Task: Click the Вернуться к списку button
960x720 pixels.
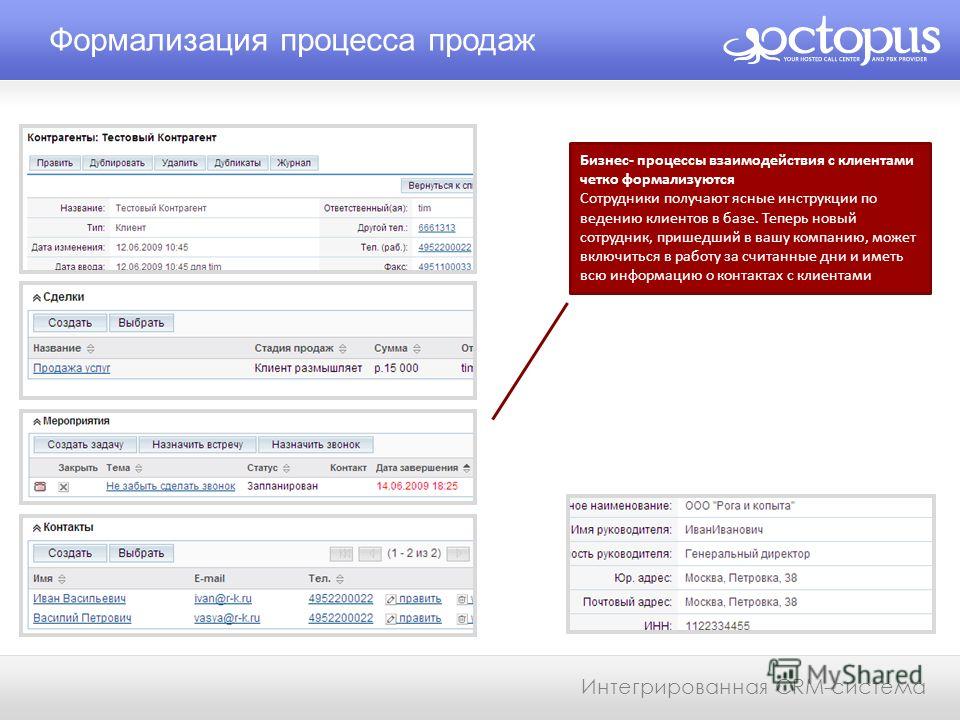Action: 437,185
